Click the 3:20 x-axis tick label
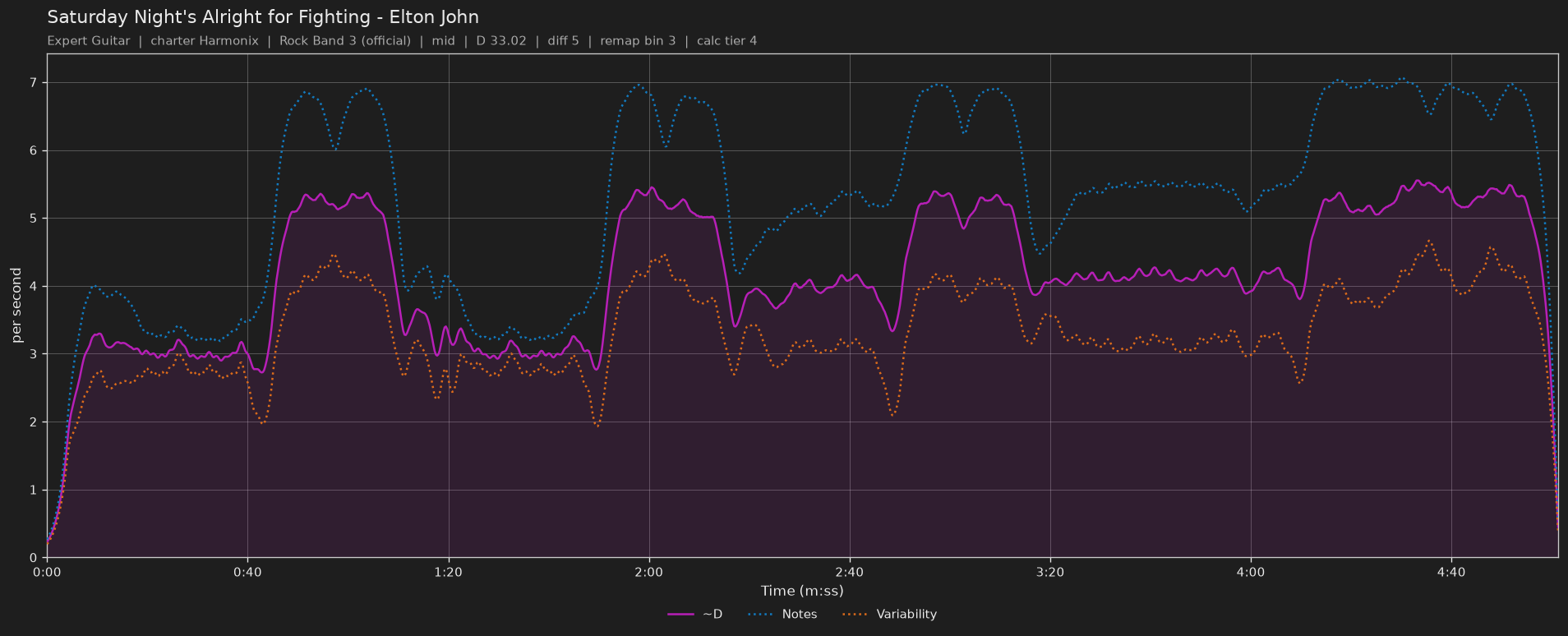 coord(1050,572)
